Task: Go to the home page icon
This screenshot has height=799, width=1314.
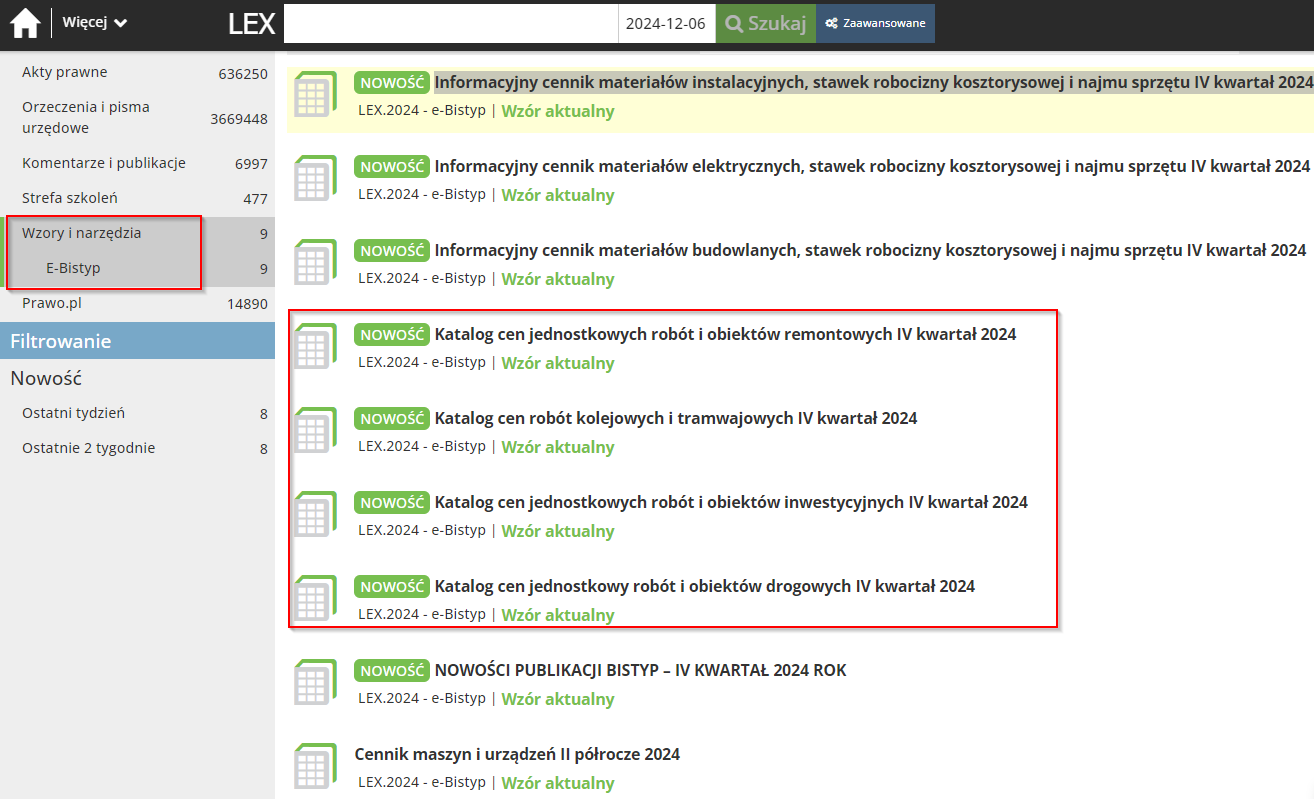Action: (25, 23)
